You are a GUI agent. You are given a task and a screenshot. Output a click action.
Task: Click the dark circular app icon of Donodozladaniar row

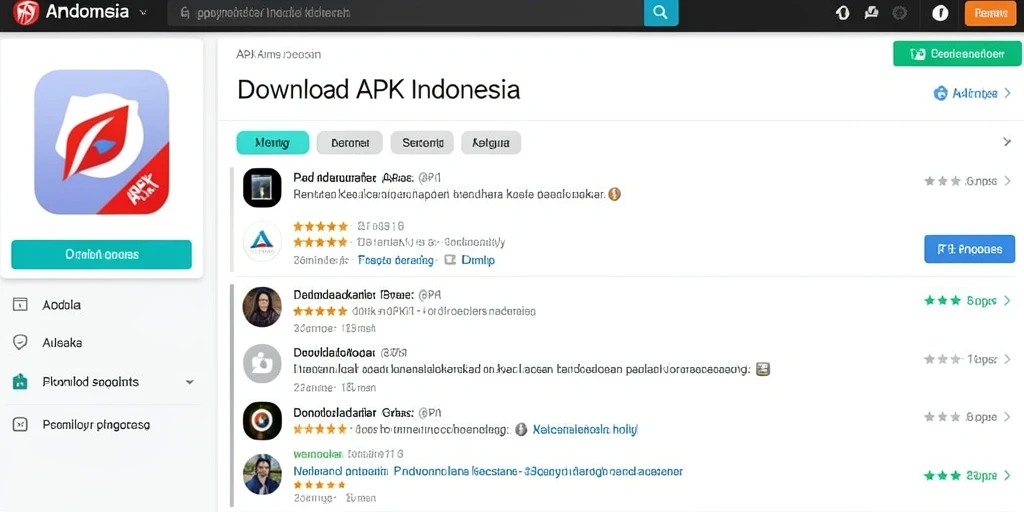(262, 421)
